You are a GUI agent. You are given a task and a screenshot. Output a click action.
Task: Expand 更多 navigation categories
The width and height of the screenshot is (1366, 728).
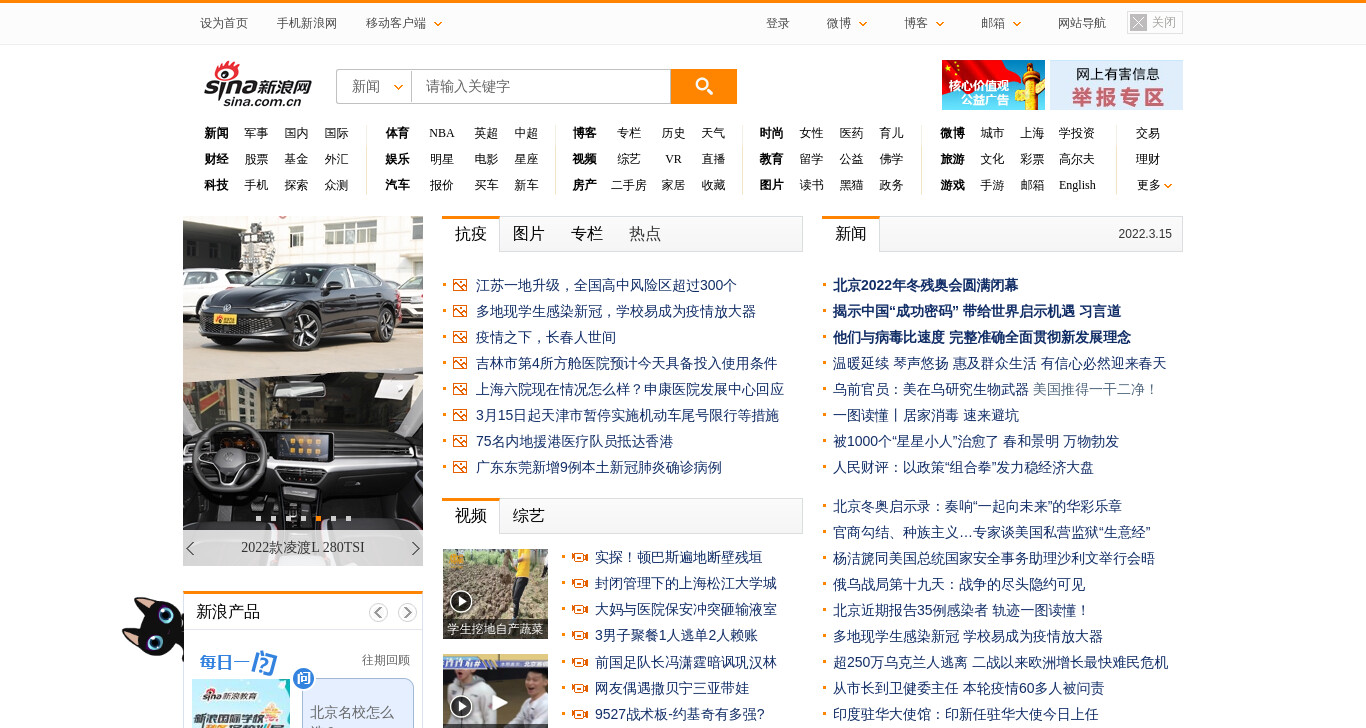[1154, 185]
